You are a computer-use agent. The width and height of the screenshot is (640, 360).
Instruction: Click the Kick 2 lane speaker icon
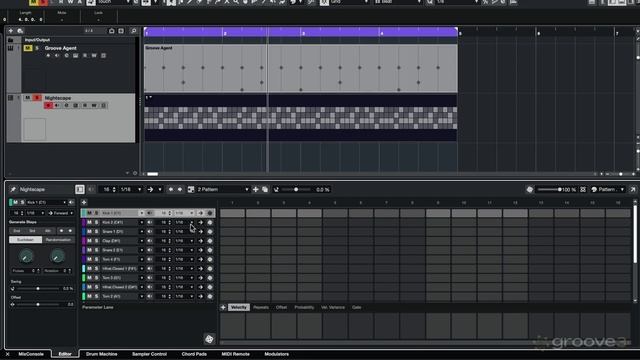click(x=150, y=222)
